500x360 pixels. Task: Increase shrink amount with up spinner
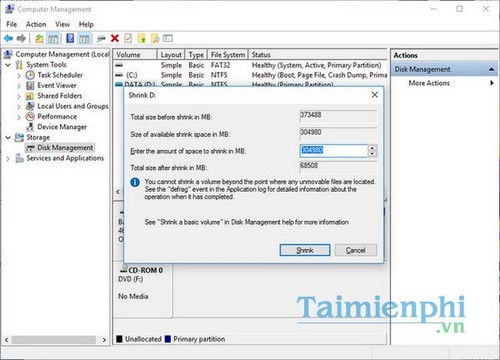(x=373, y=148)
